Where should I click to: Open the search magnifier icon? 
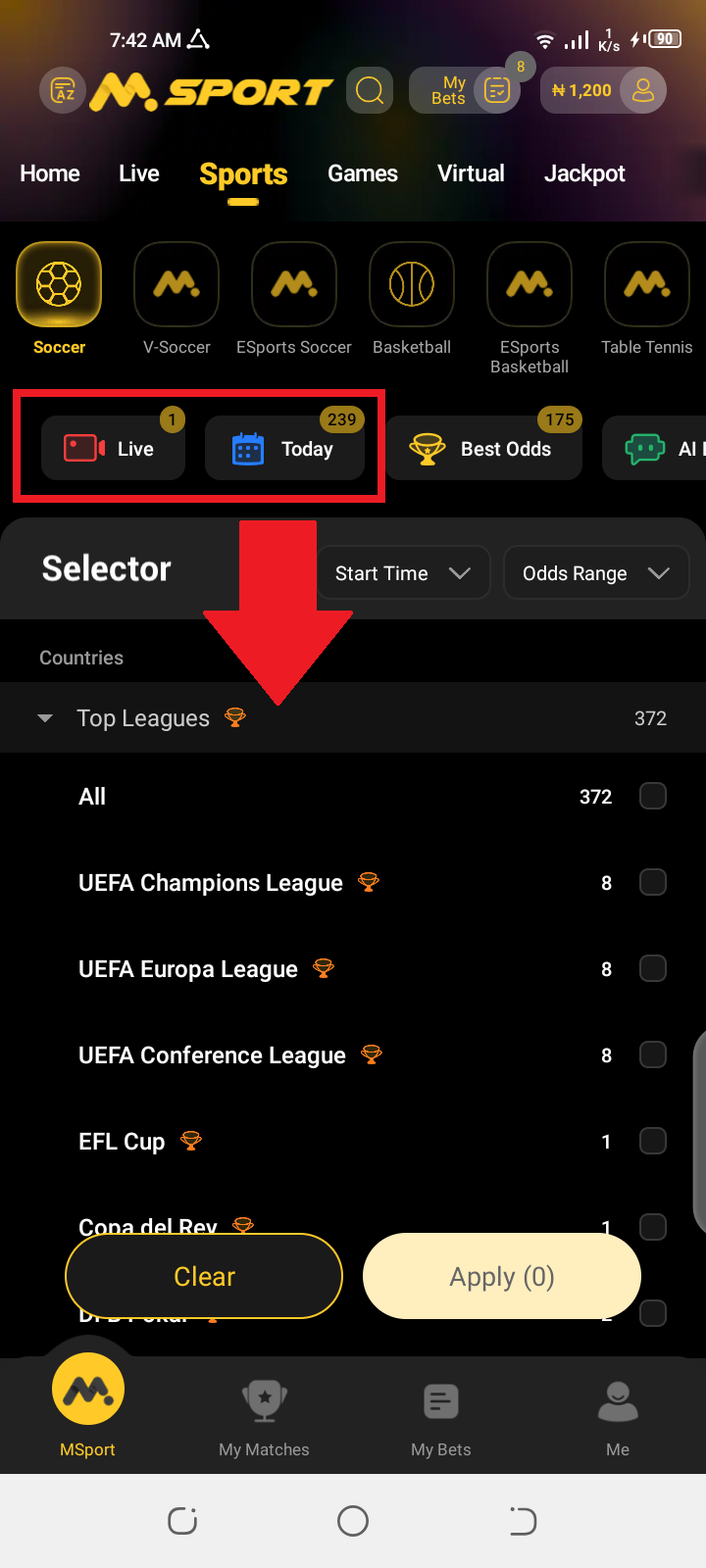click(x=370, y=91)
